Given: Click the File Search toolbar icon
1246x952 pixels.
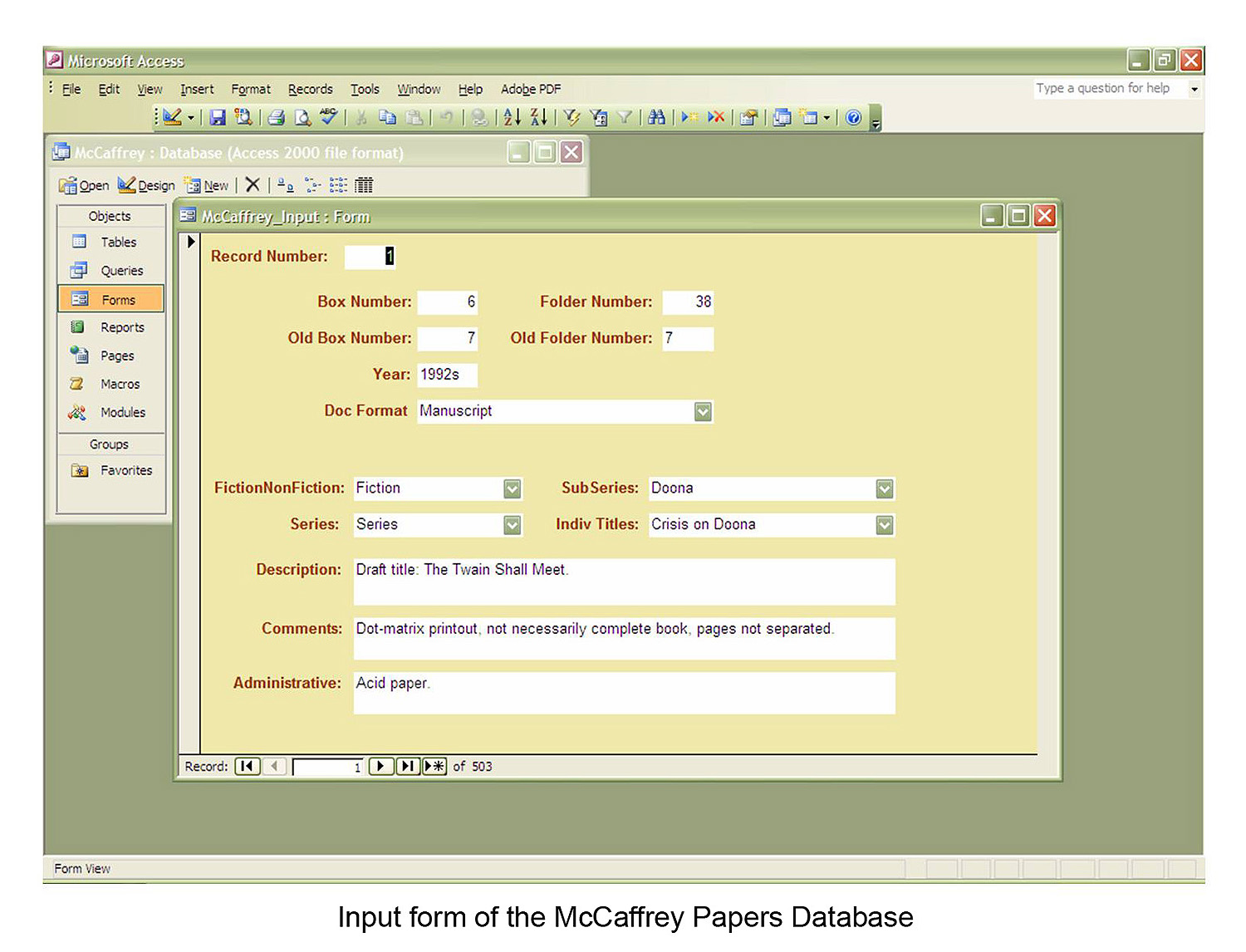Looking at the screenshot, I should [243, 118].
